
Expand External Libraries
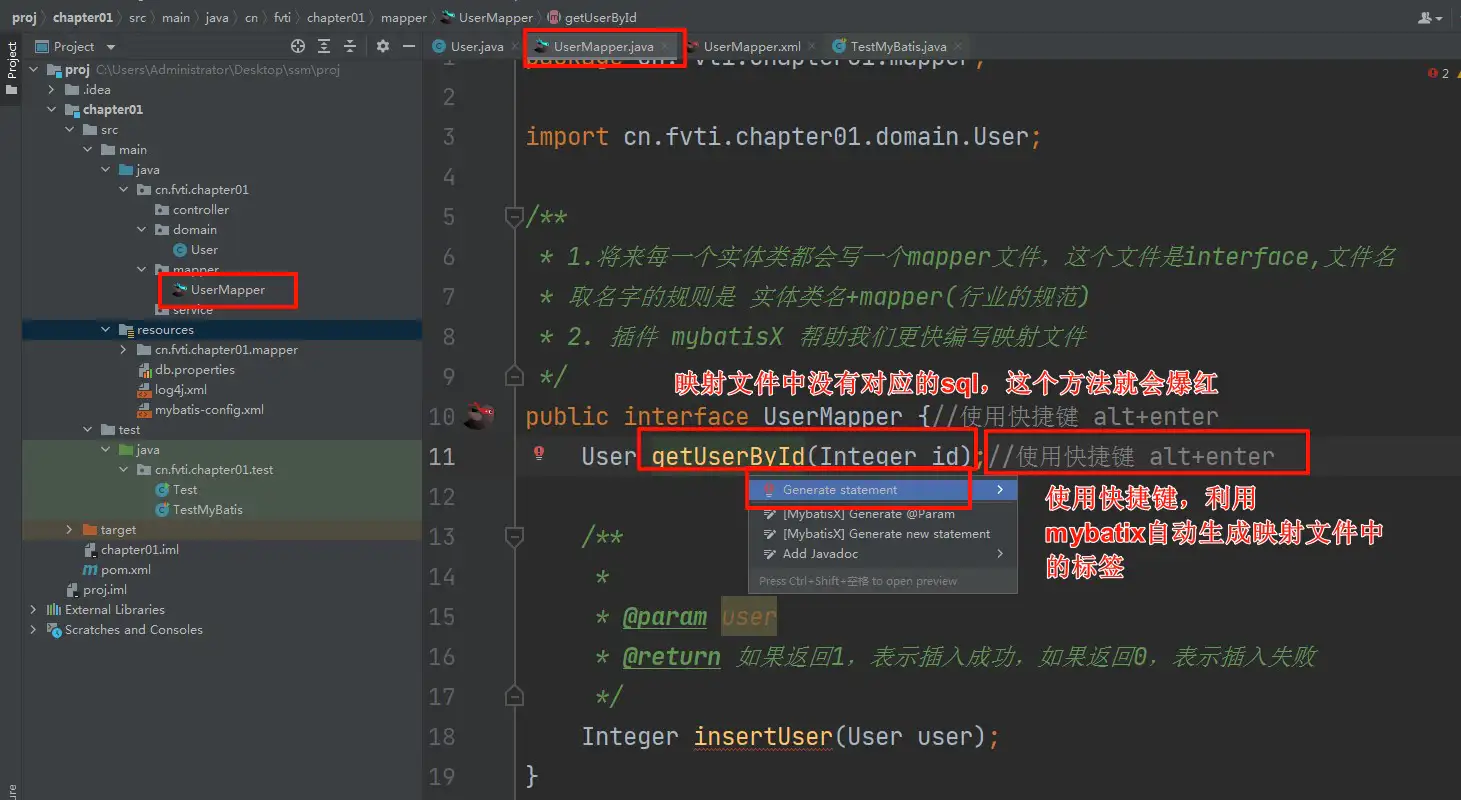33,610
